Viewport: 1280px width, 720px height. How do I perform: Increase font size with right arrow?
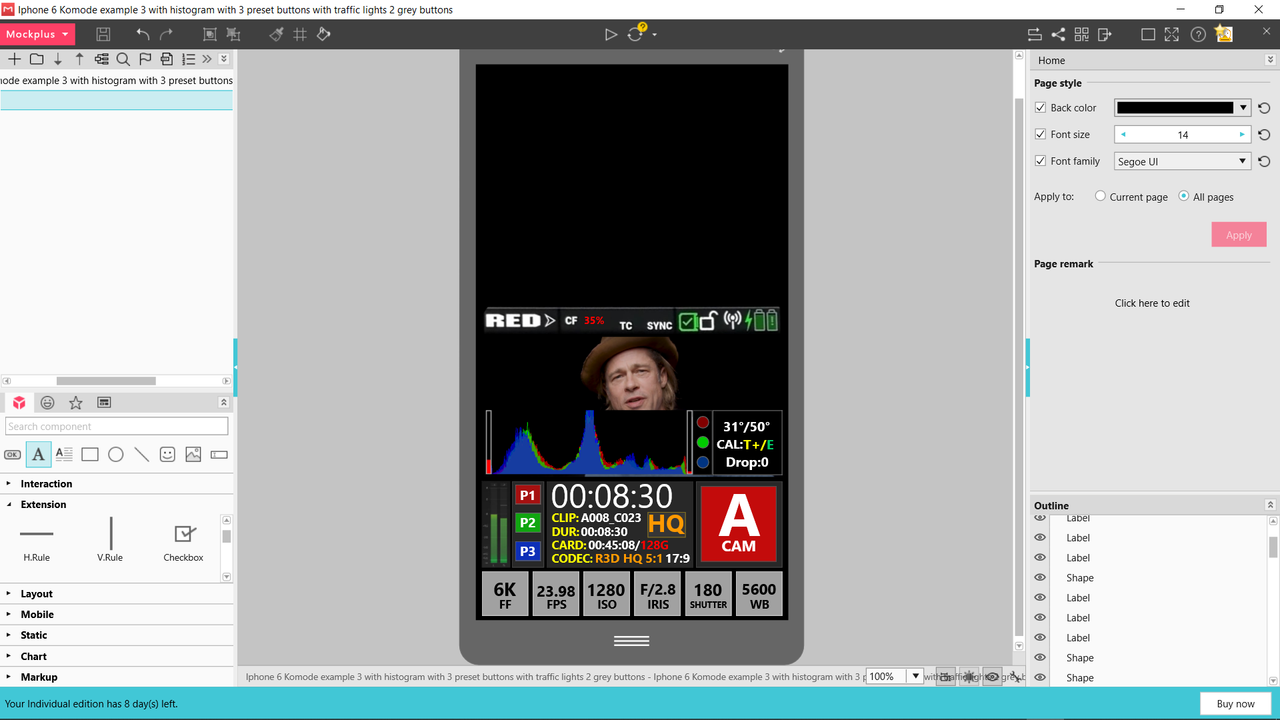1242,134
